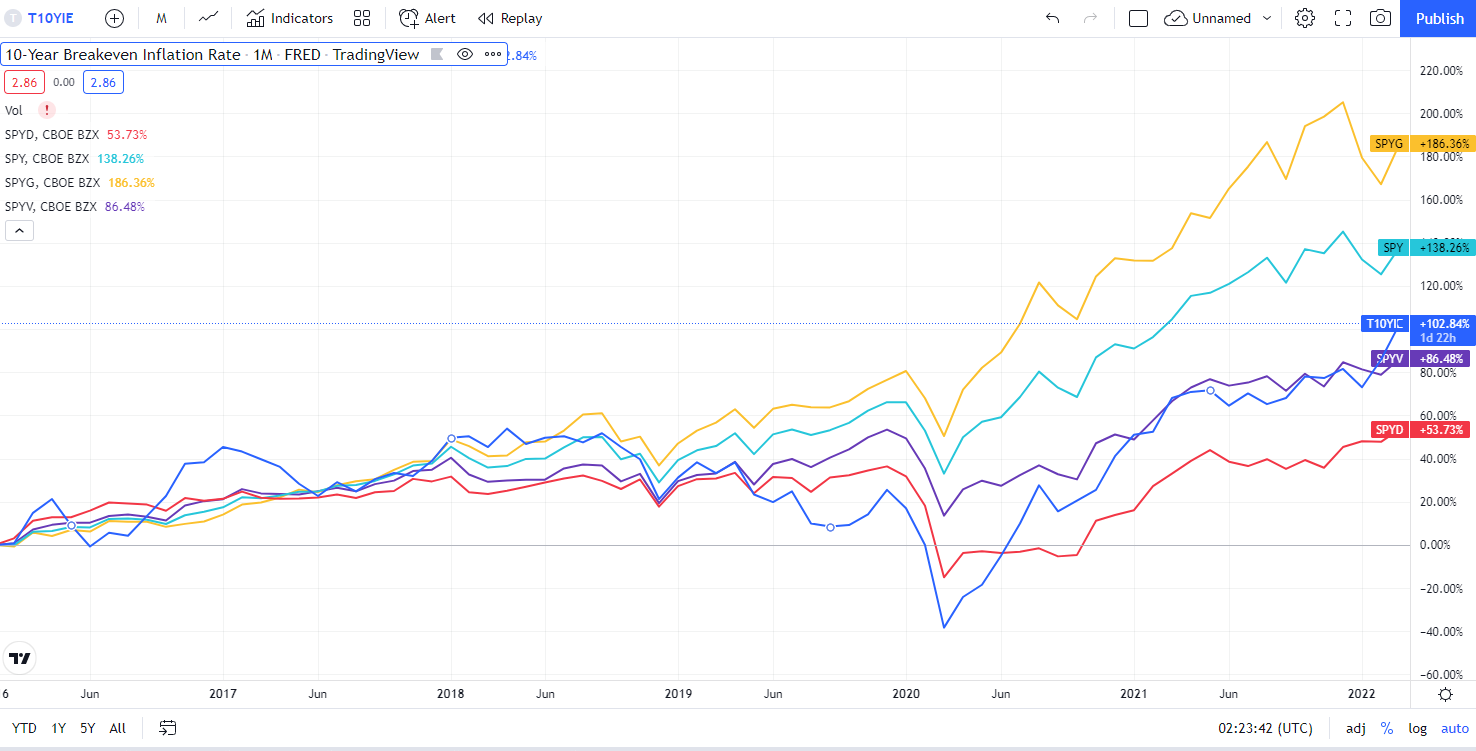Enter fullscreen mode

coord(1343,18)
